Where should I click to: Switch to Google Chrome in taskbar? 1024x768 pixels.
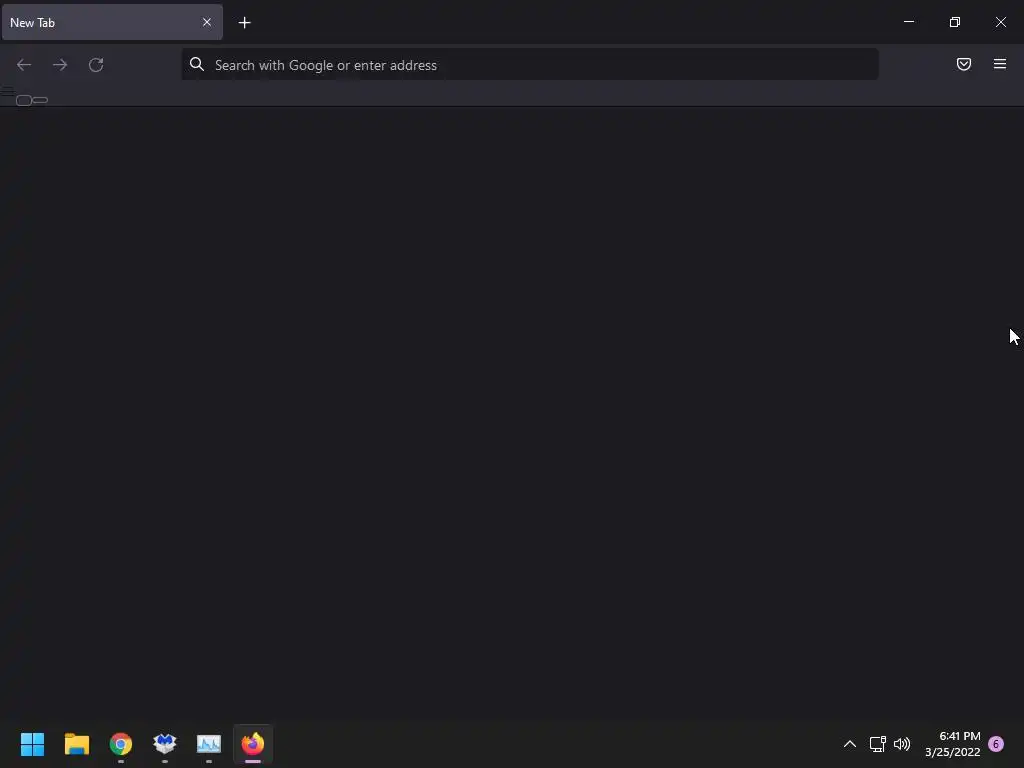[x=121, y=744]
